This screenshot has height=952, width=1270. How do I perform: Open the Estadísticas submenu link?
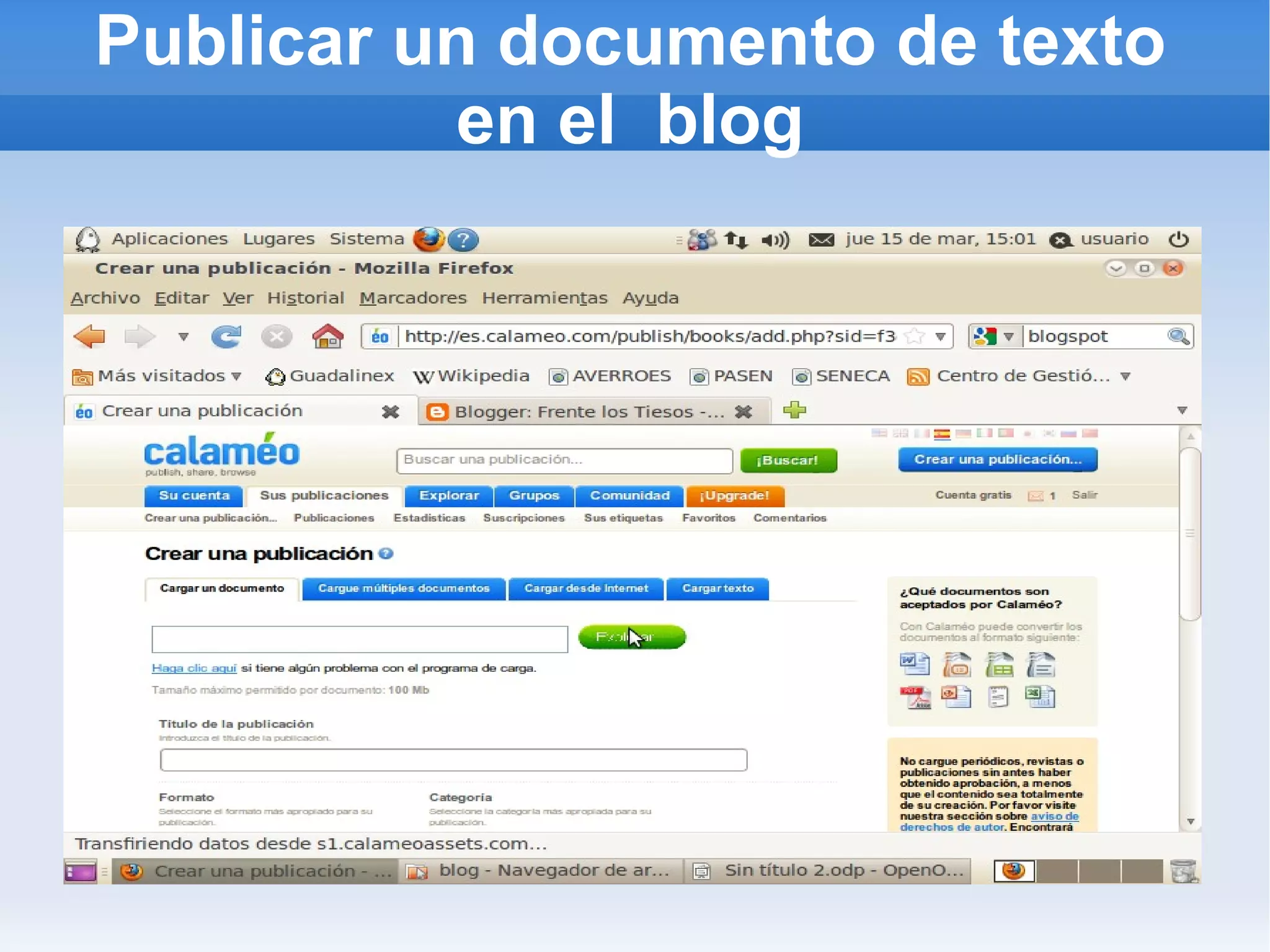(x=429, y=518)
